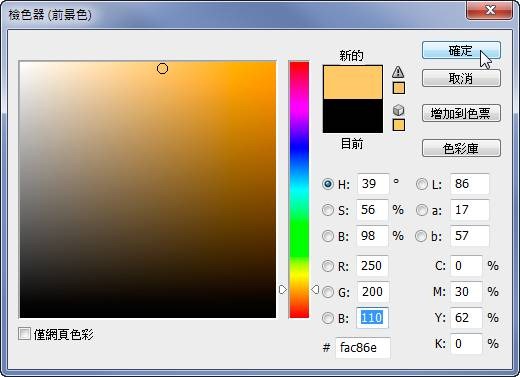Click the Y yellow field showing 62
Screen dimensions: 520x377
pos(466,318)
